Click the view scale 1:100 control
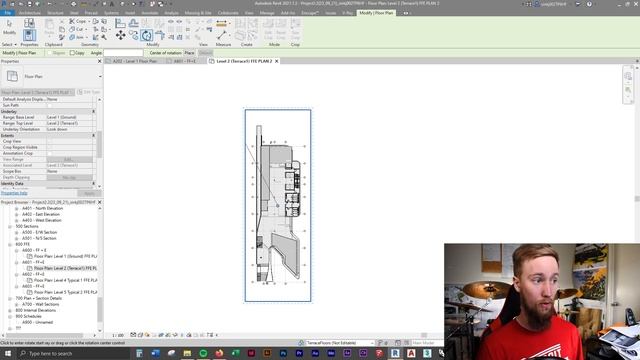640x360 pixels. pos(118,335)
